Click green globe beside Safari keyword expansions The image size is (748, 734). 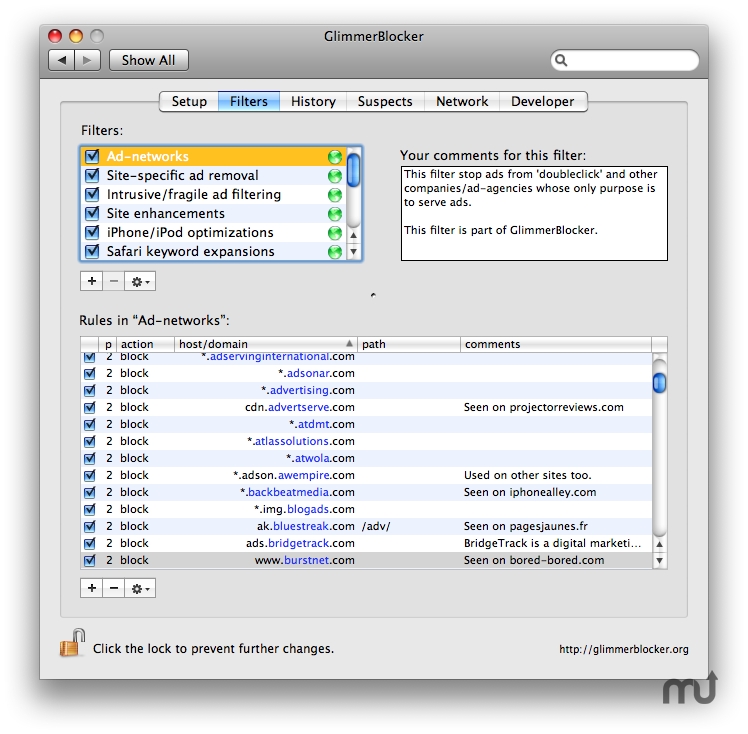(335, 252)
